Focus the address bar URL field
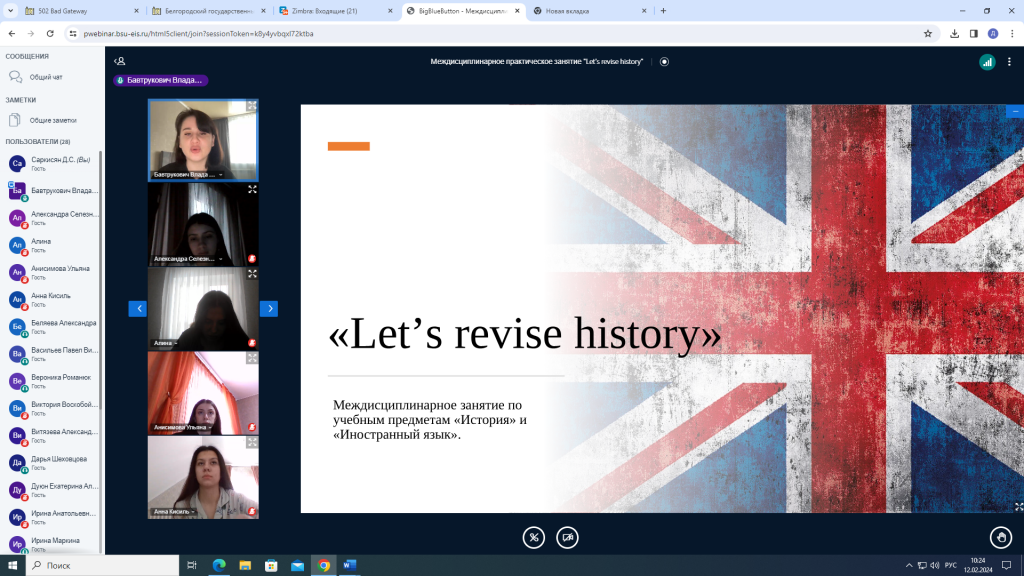 (496, 33)
